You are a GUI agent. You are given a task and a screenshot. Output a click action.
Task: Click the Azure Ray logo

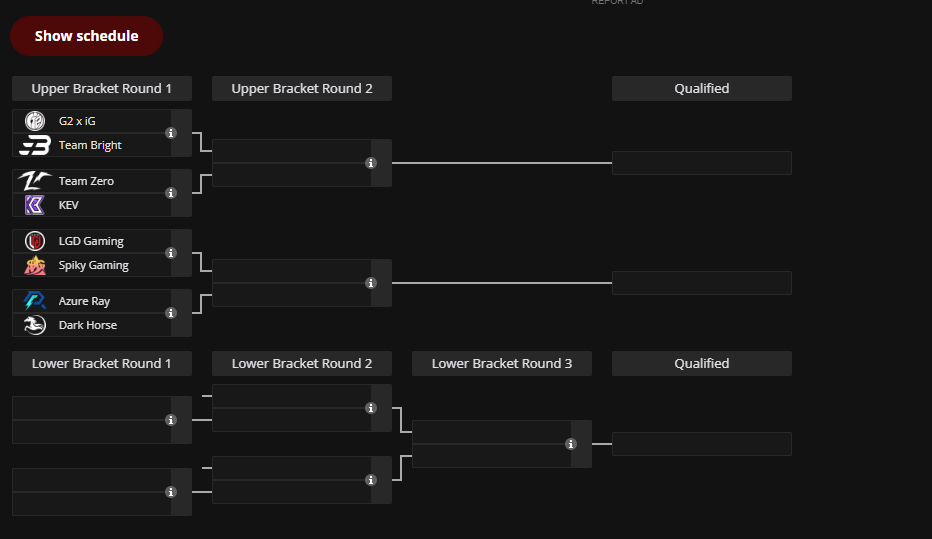coord(35,301)
